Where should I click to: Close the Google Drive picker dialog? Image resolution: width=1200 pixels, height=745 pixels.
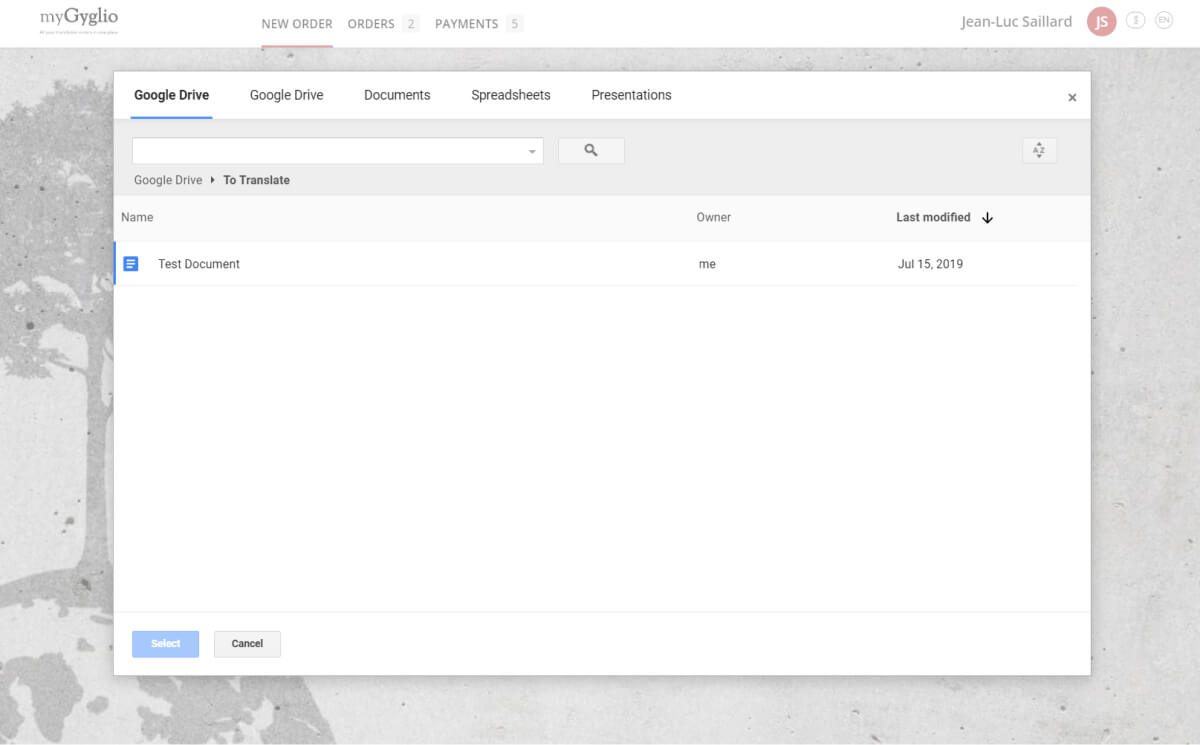click(1072, 98)
